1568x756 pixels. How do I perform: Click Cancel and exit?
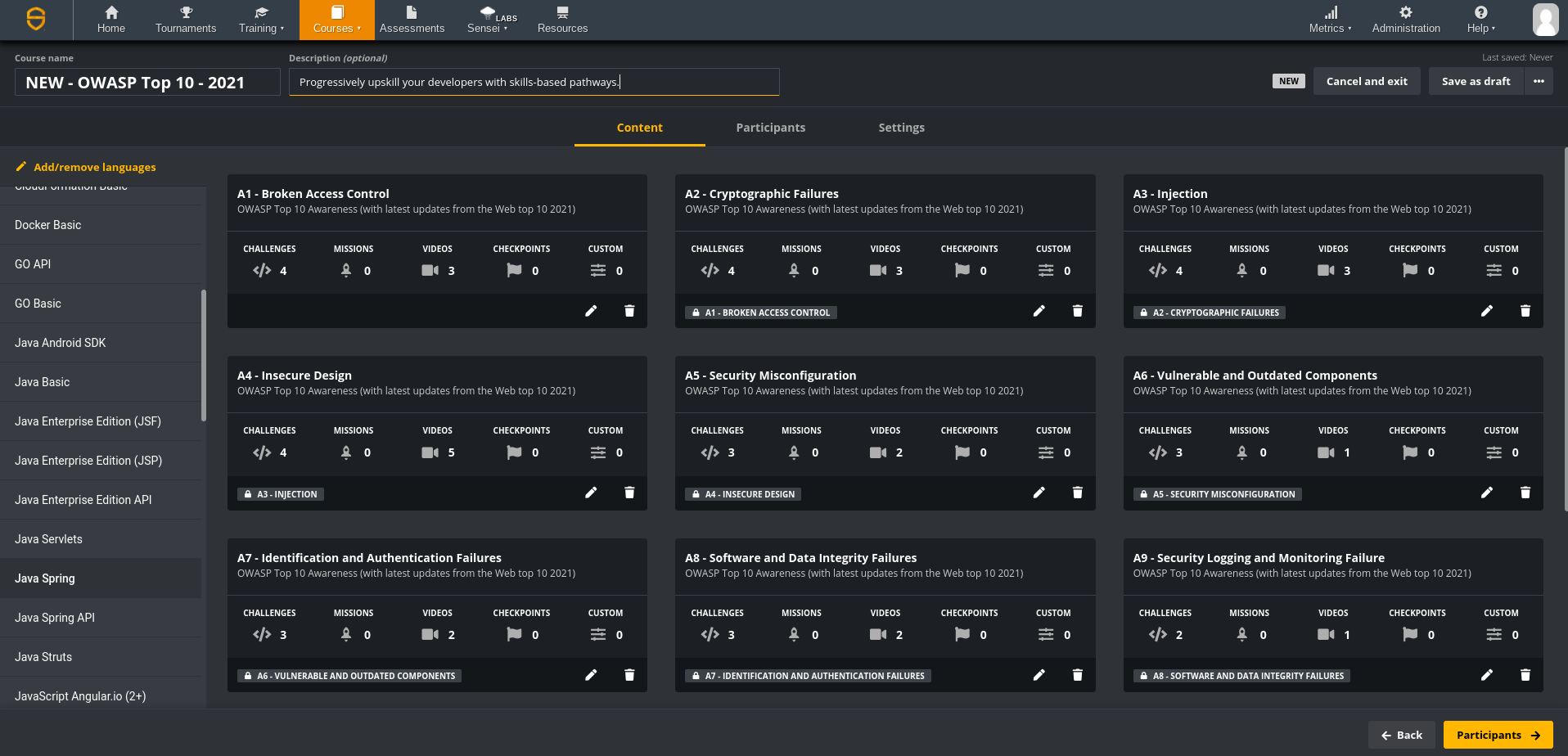coord(1366,81)
